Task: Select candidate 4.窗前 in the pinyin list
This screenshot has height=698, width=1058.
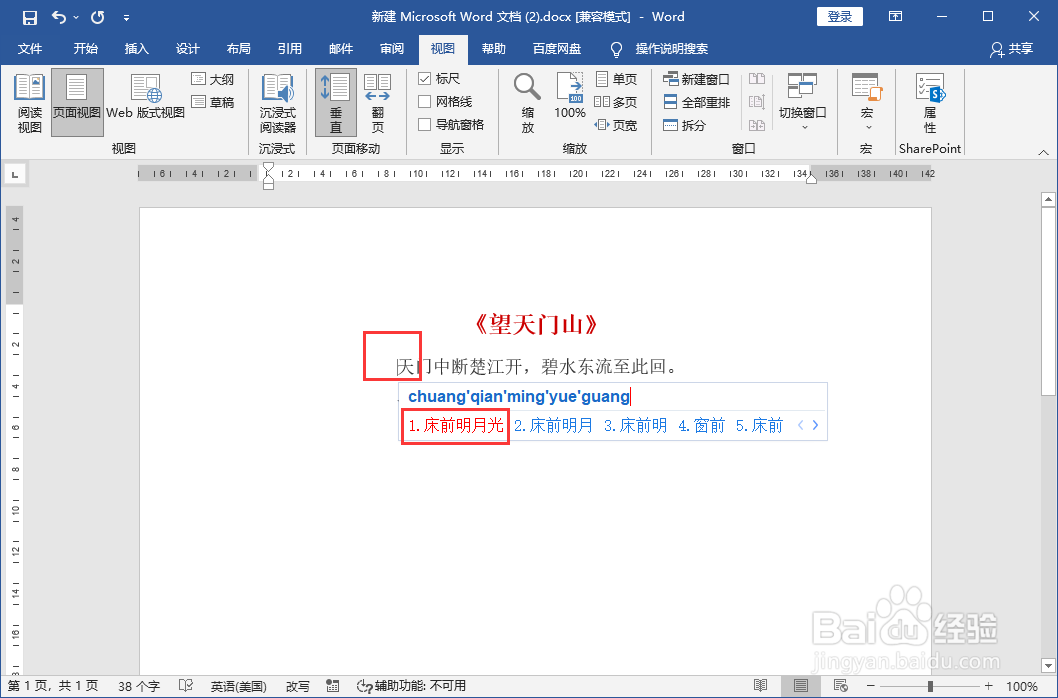Action: [x=702, y=425]
